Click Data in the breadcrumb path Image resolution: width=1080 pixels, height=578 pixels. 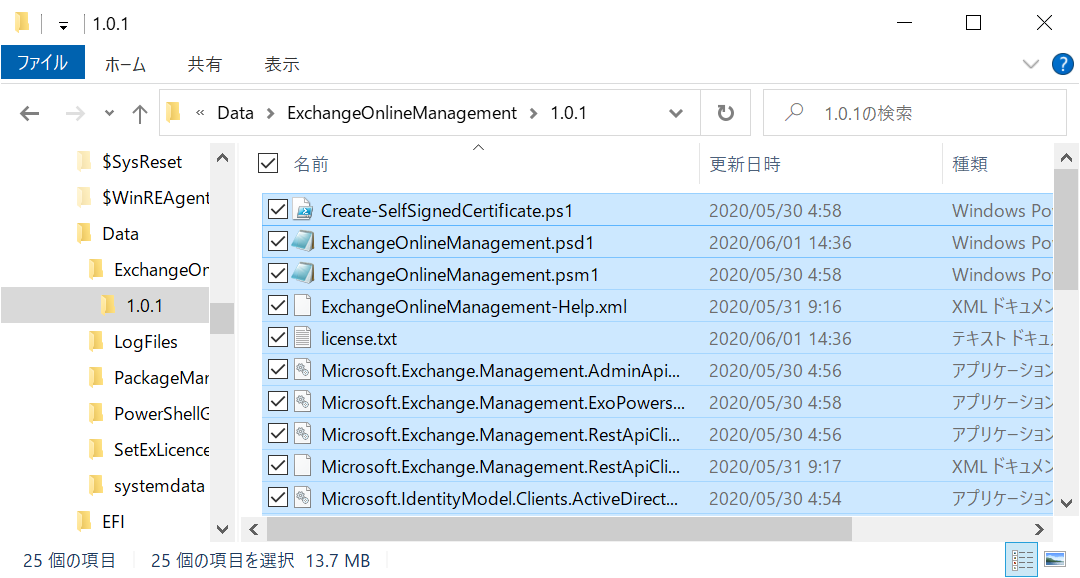pyautogui.click(x=236, y=113)
